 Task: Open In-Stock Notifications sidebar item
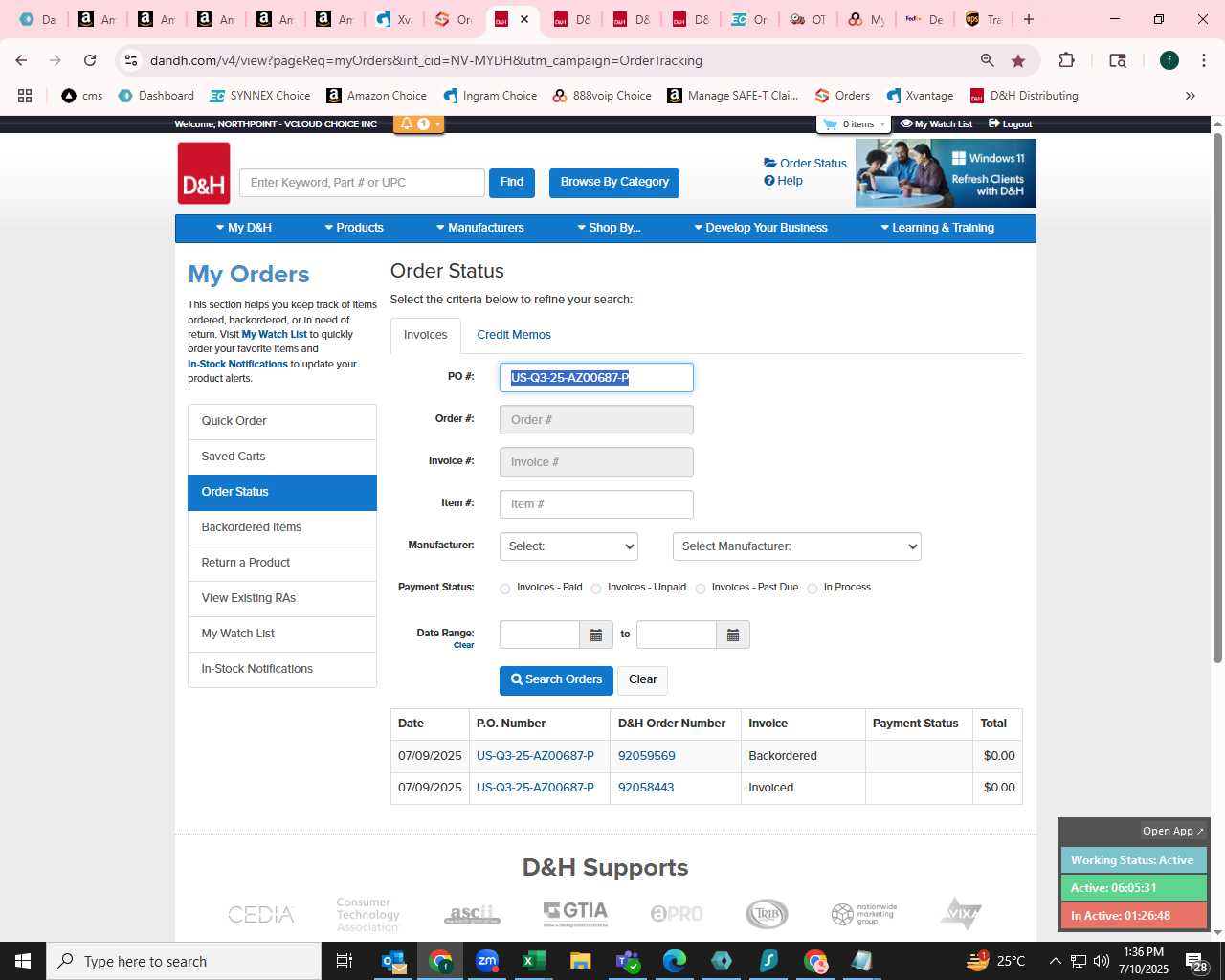coord(282,669)
